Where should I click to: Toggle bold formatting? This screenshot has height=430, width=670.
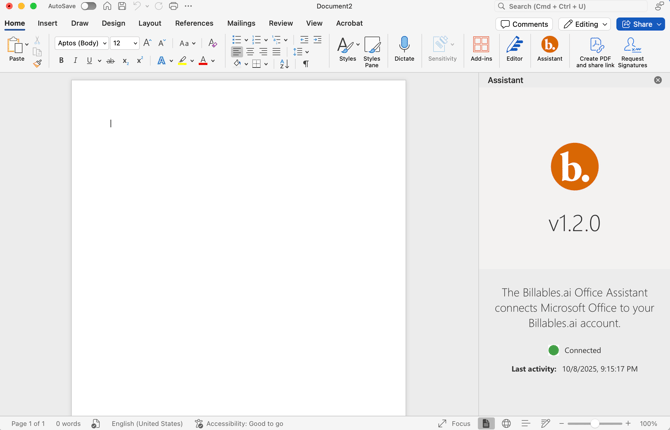61,61
